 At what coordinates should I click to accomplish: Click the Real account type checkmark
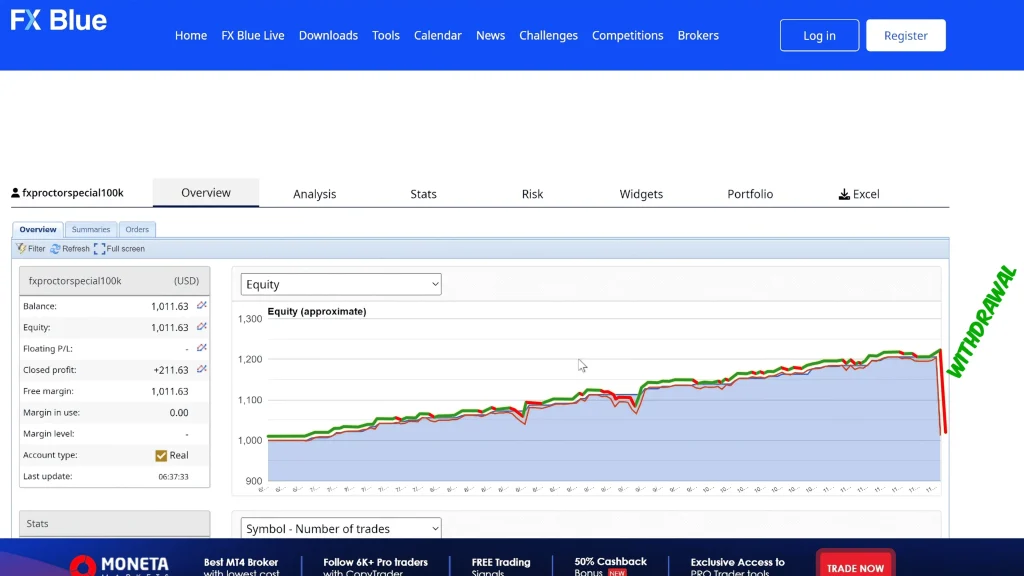[x=161, y=455]
